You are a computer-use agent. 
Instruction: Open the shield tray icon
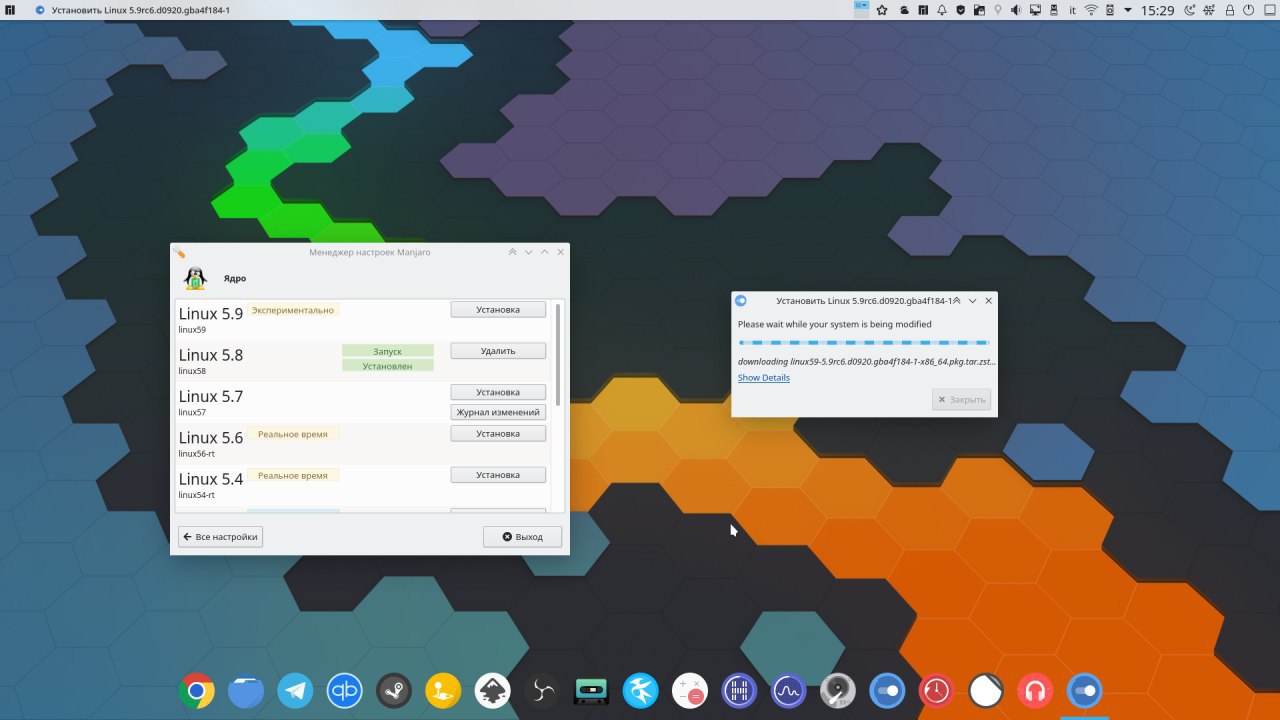[x=960, y=10]
